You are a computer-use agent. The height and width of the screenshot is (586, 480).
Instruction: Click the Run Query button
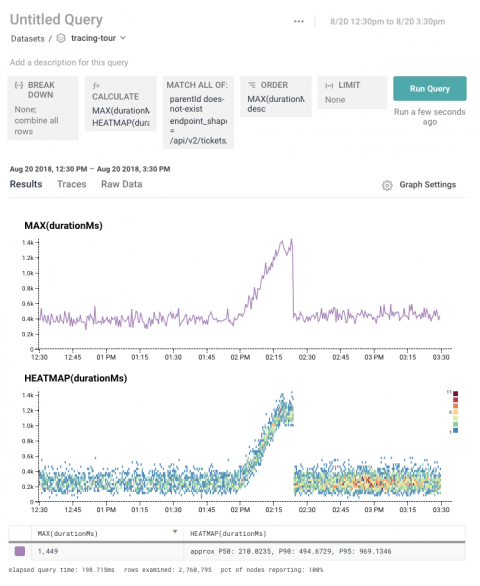click(430, 89)
